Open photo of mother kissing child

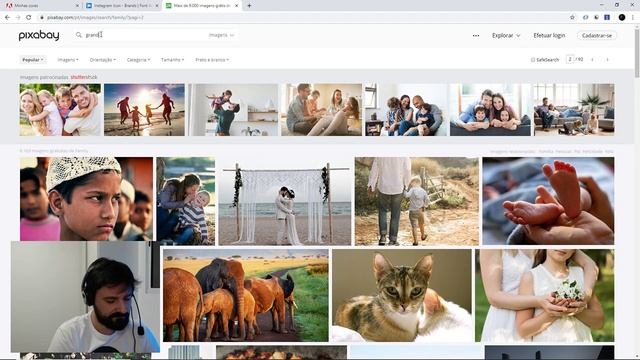point(185,201)
